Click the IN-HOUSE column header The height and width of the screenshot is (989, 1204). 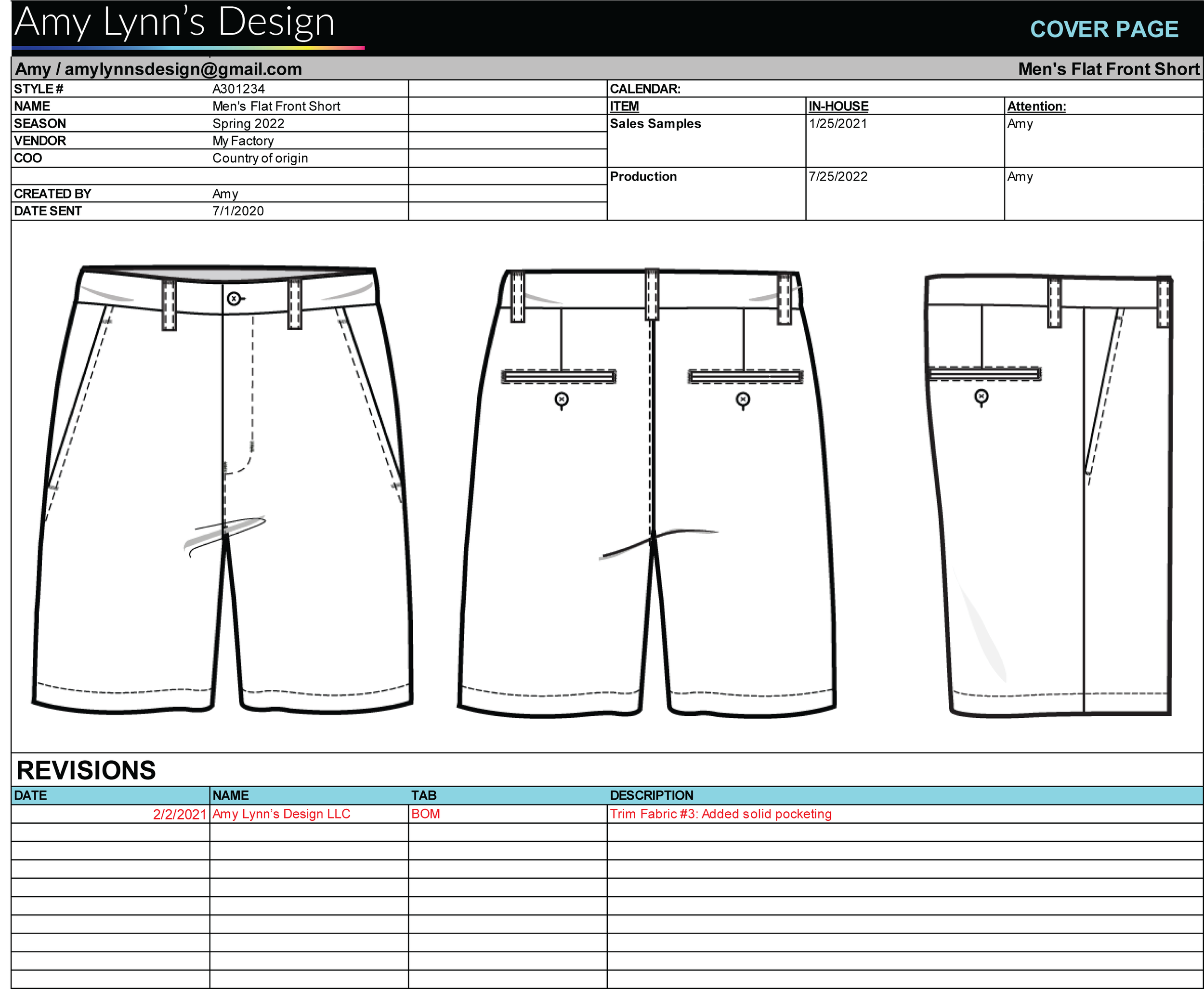coord(838,106)
